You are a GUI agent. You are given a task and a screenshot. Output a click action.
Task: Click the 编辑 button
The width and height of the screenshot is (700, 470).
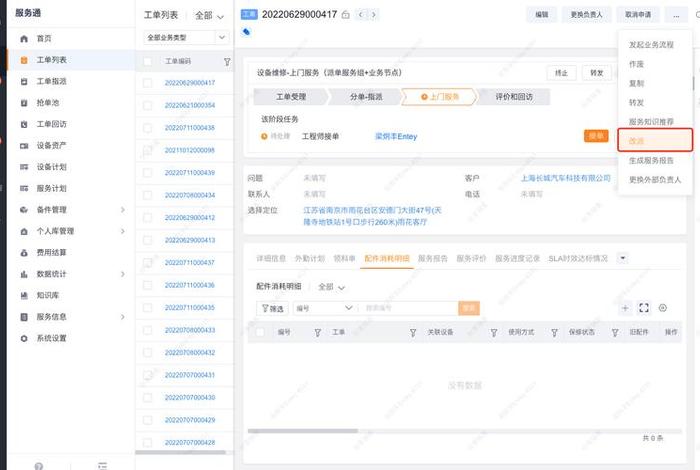(x=542, y=15)
